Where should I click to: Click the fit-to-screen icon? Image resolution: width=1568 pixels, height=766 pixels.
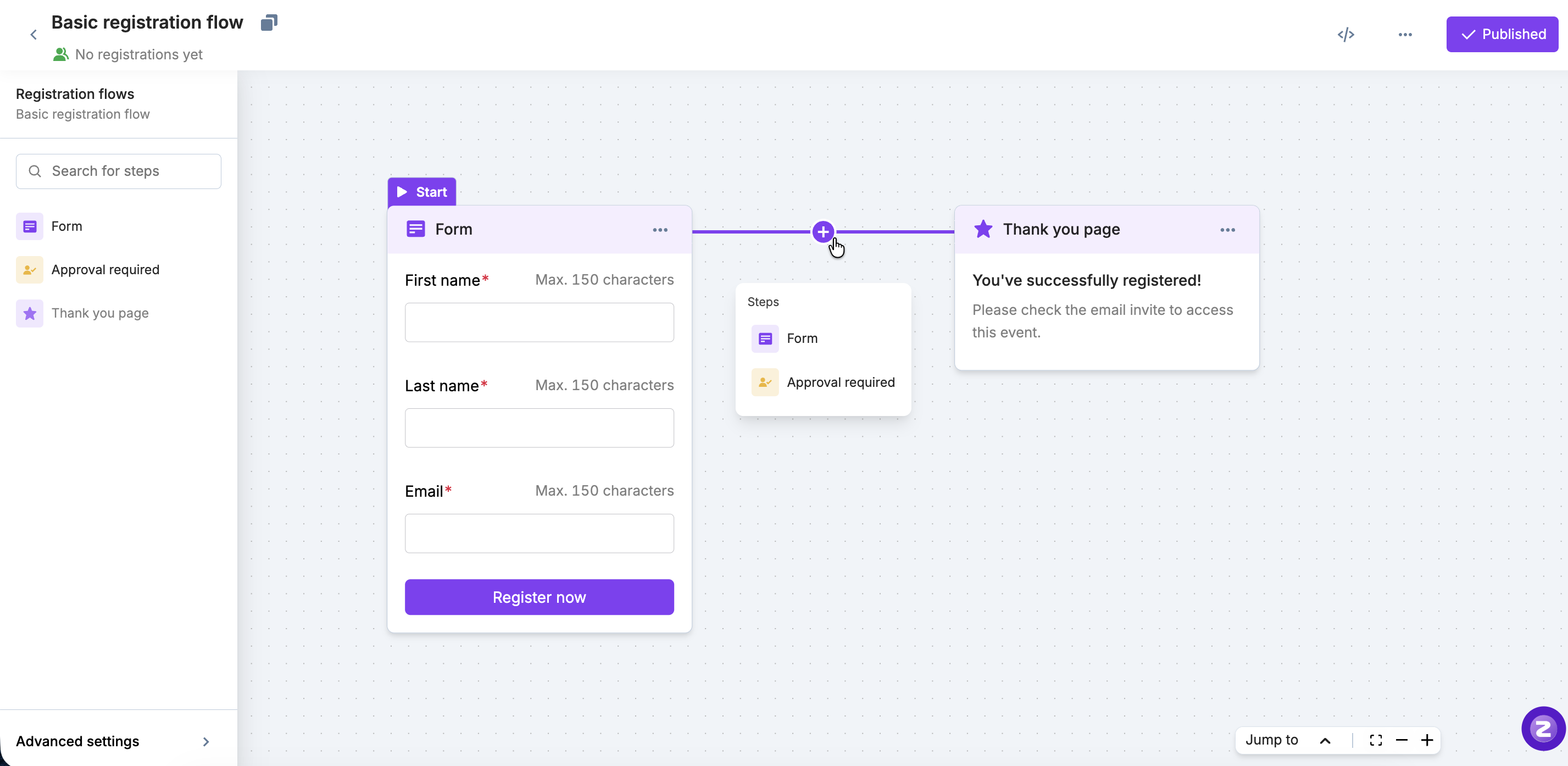[1376, 740]
